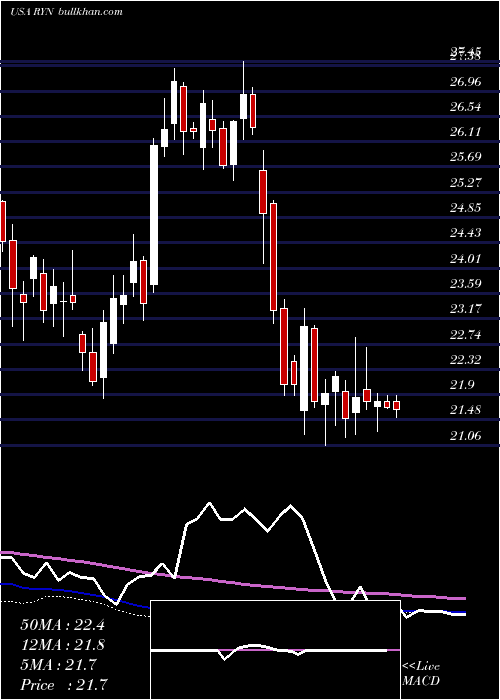Screen dimensions: 500x700
Task: Select the 24.43 price axis label
Action: click(x=466, y=233)
